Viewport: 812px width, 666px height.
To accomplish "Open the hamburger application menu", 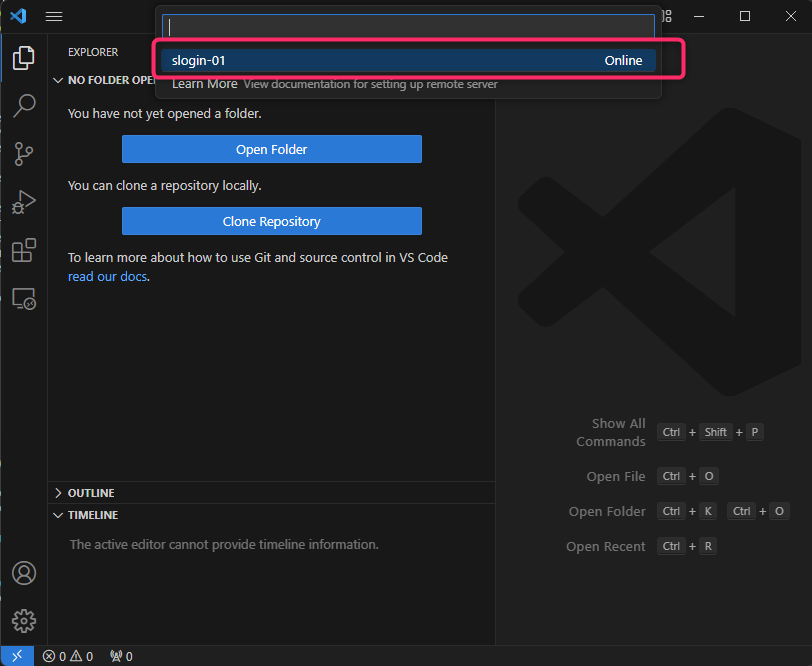I will (54, 17).
